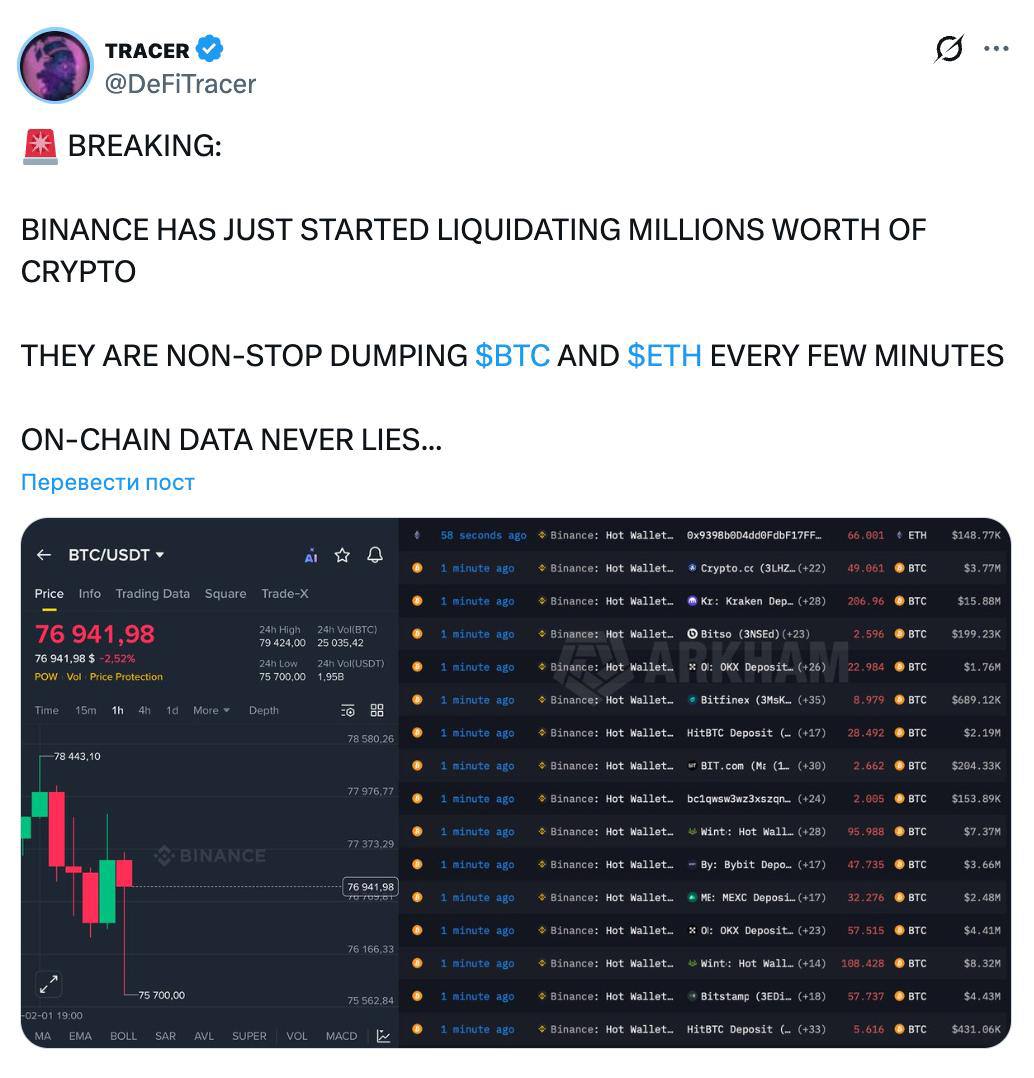Click the Перевести пост link
Viewport: 1034px width, 1078px height.
click(108, 482)
